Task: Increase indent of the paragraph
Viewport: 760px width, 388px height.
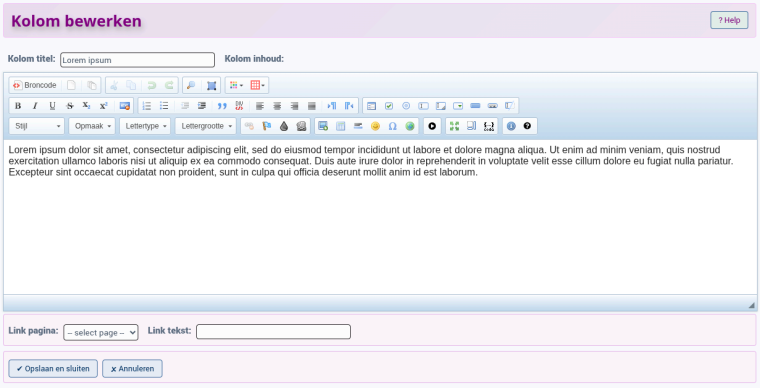Action: tap(202, 106)
